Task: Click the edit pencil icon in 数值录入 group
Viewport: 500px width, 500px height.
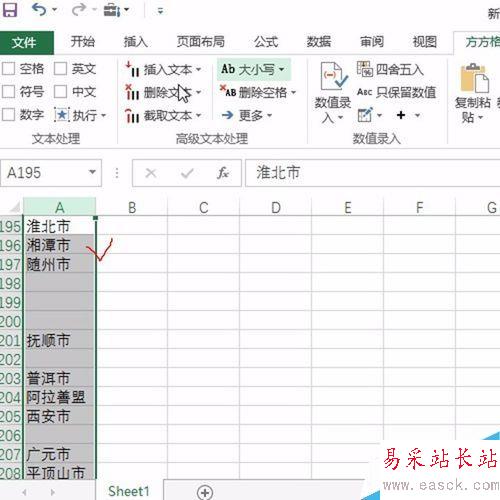Action: click(x=365, y=115)
